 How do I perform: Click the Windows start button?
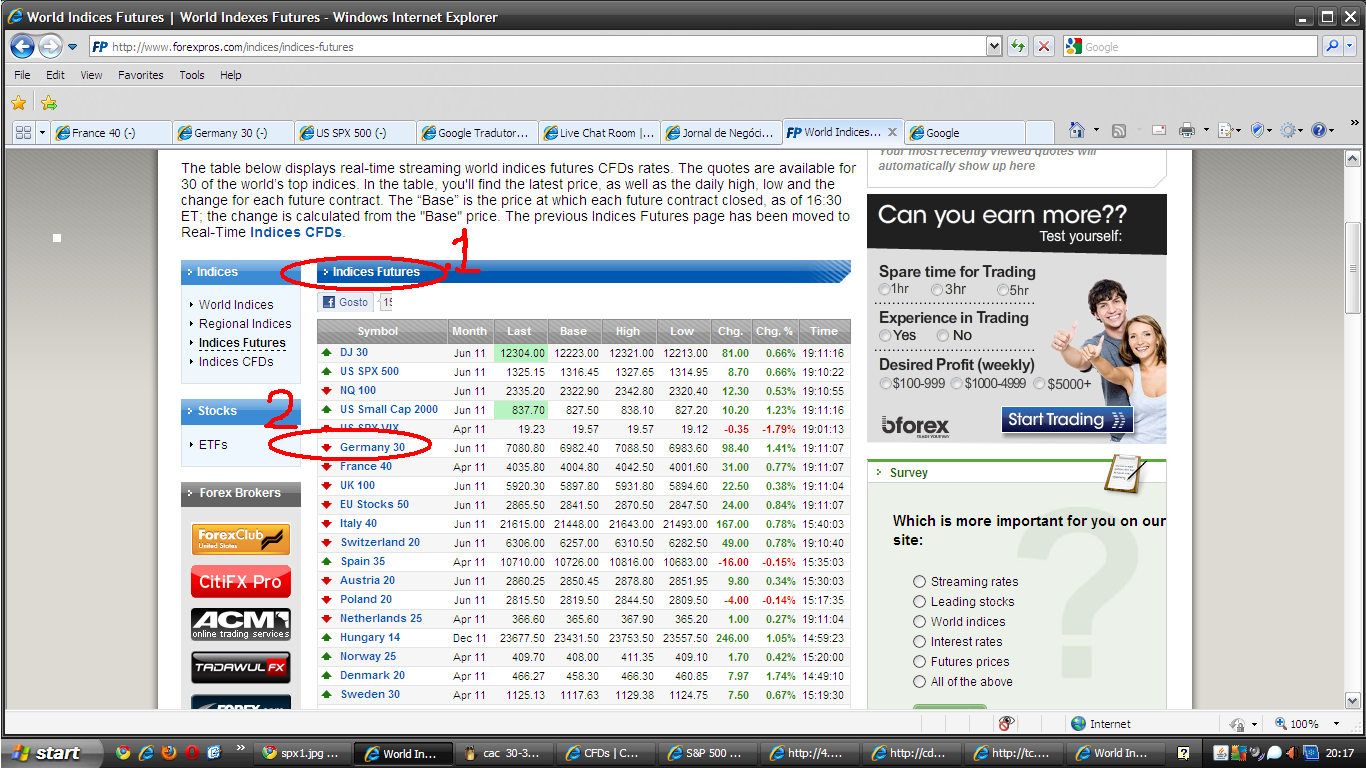point(51,753)
